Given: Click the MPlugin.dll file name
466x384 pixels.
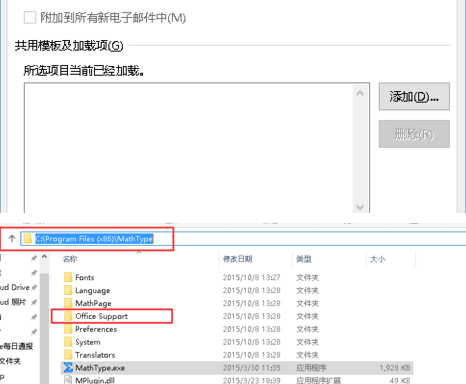Looking at the screenshot, I should [95, 380].
